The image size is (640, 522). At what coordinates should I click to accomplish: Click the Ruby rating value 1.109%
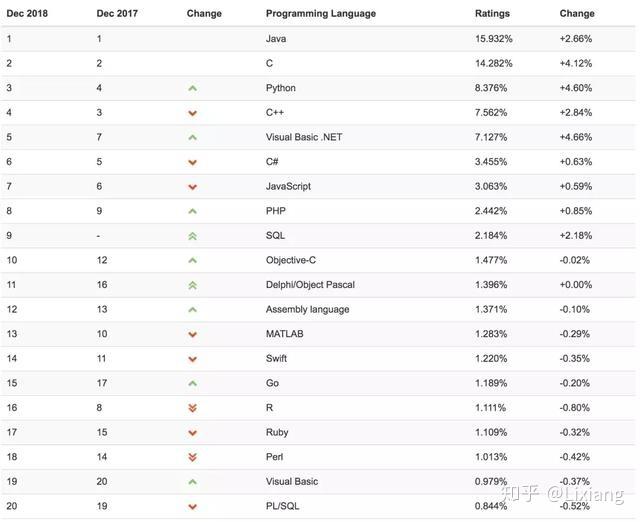[491, 432]
